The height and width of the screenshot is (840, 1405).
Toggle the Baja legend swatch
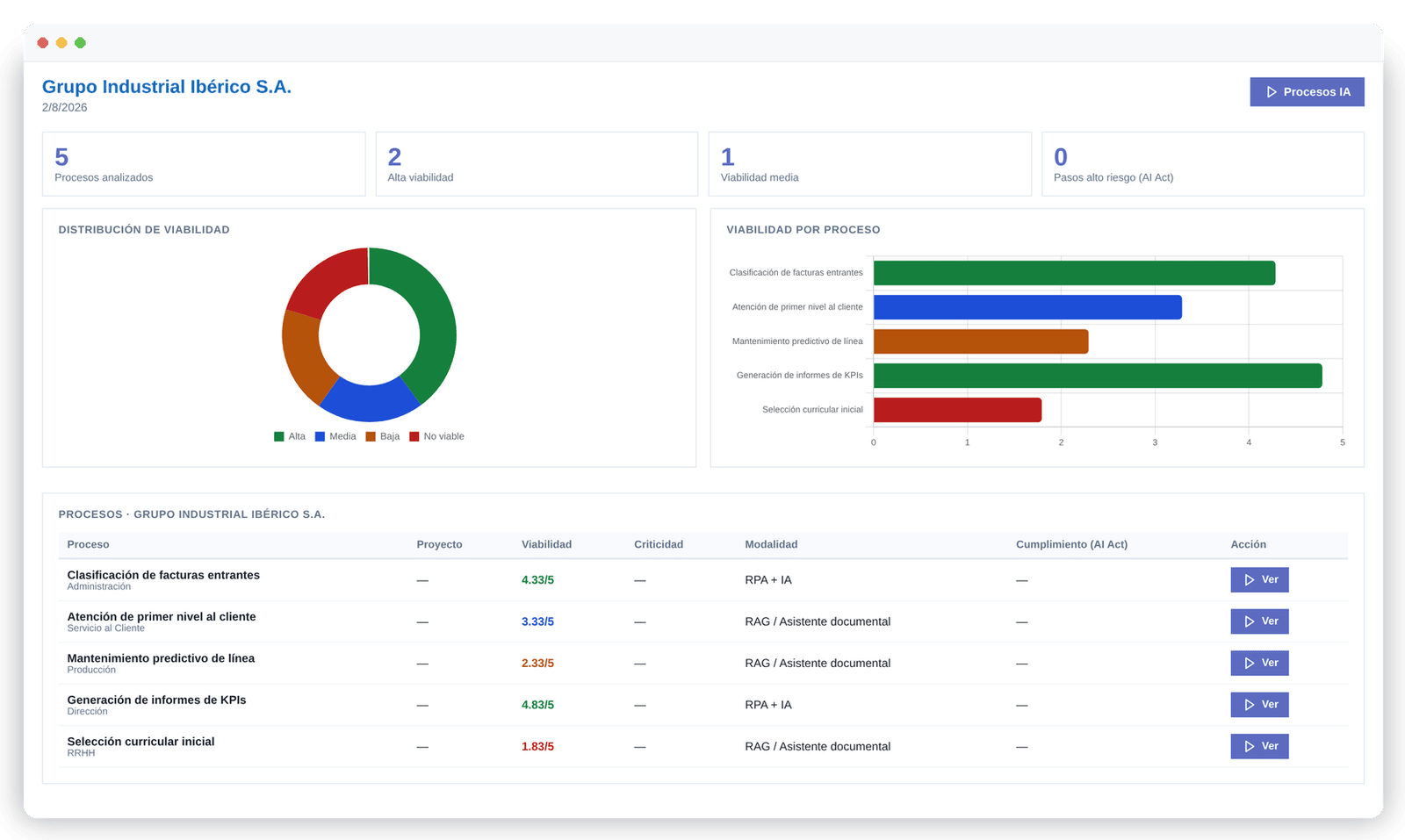coord(371,436)
